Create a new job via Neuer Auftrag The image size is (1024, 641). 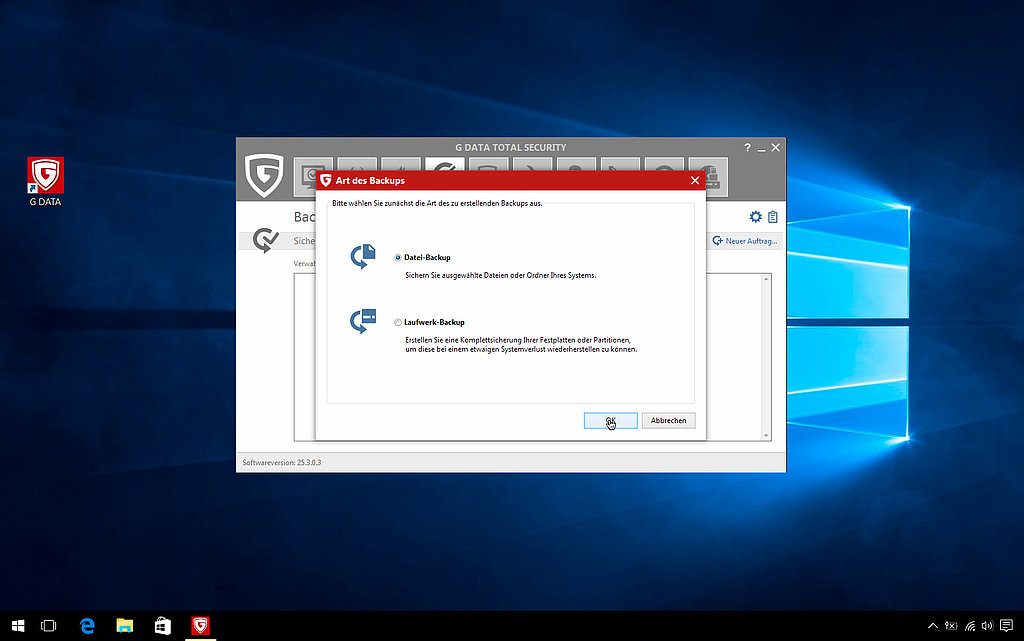tap(744, 240)
